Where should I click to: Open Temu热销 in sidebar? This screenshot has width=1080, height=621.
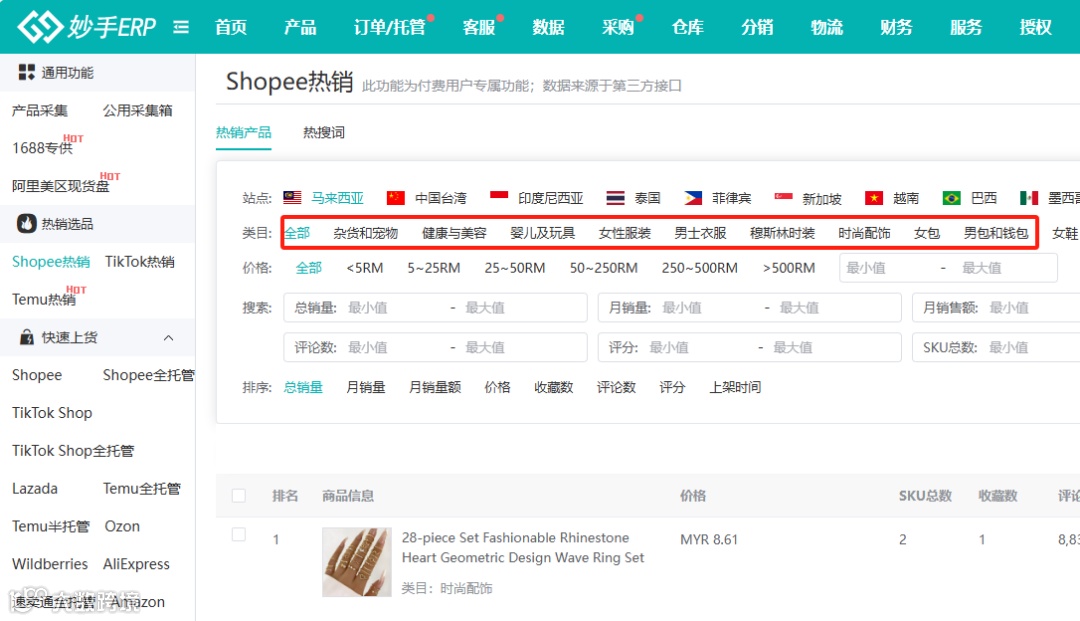tap(43, 299)
